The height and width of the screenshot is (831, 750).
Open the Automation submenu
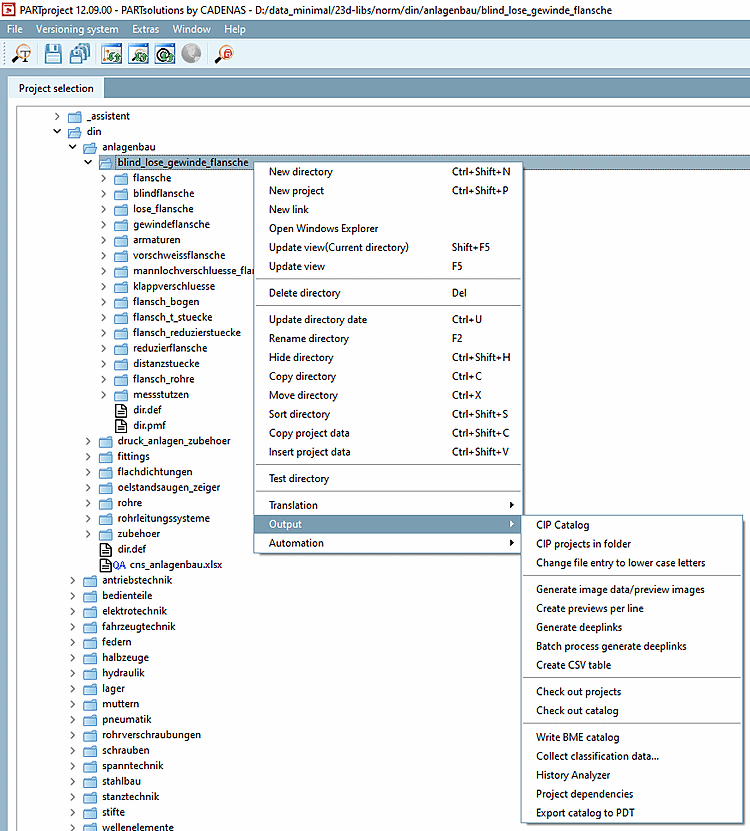click(x=388, y=543)
